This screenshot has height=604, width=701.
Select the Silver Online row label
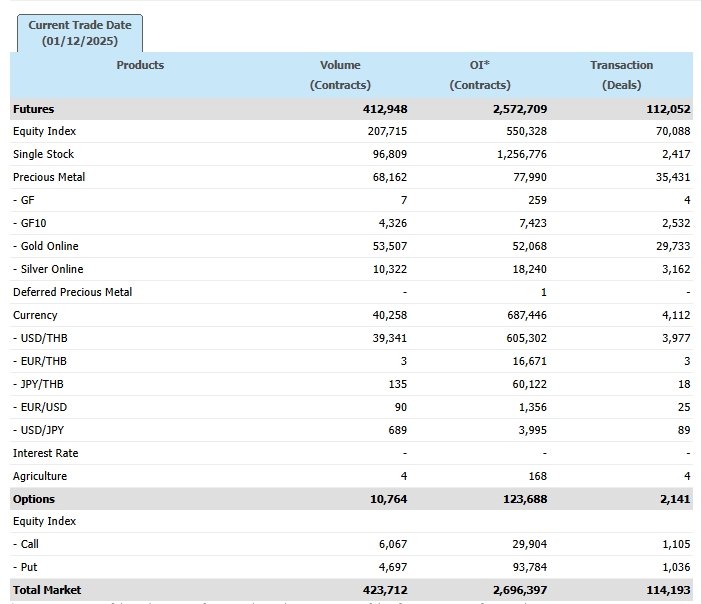point(48,269)
